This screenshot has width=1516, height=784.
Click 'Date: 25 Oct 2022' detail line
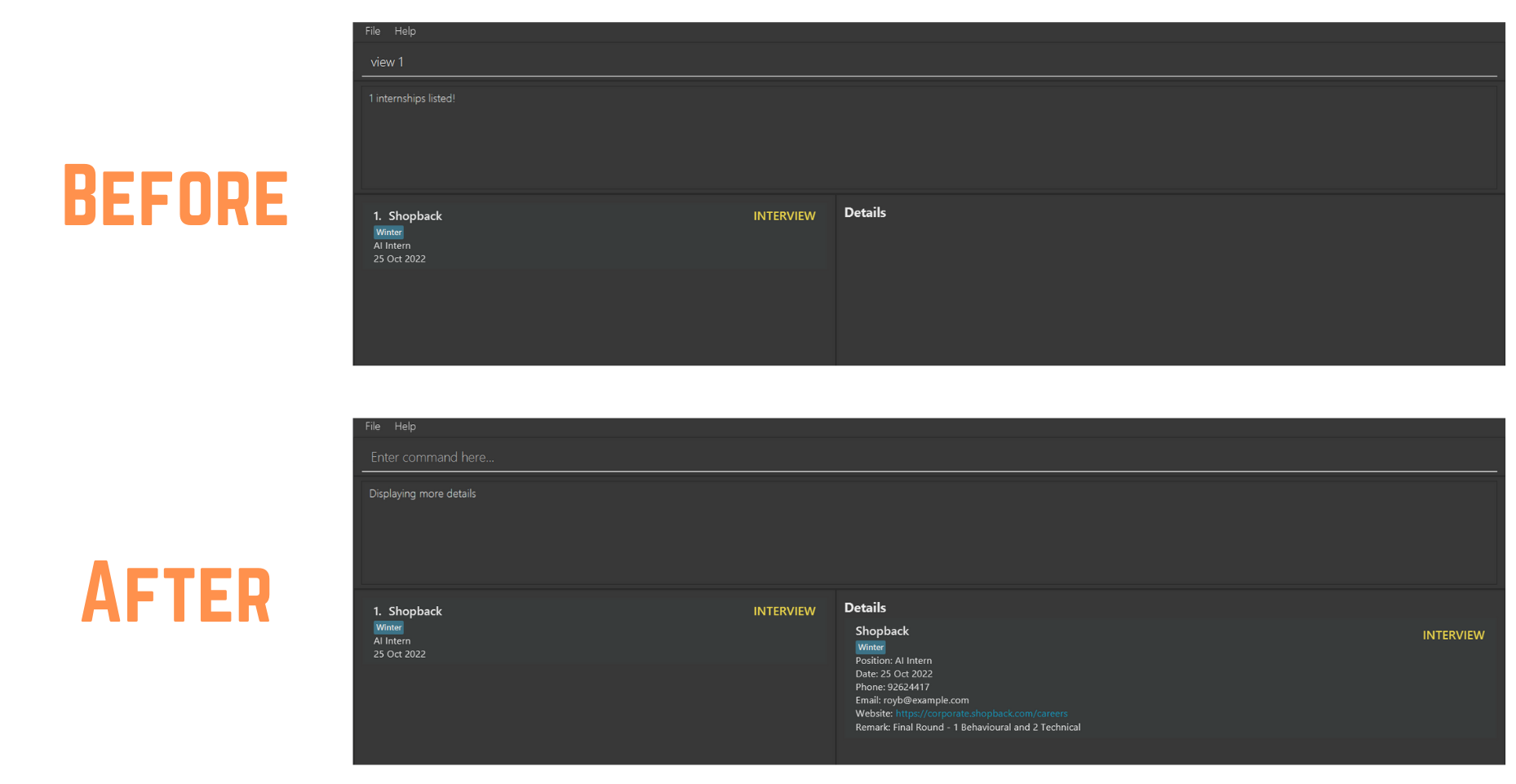893,674
